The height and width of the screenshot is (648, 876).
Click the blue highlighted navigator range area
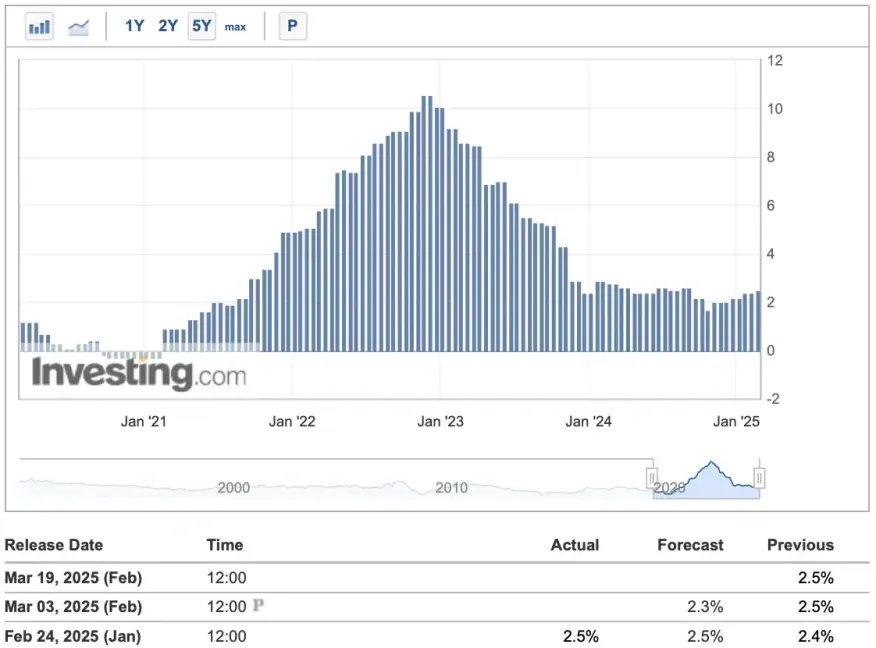[x=706, y=480]
